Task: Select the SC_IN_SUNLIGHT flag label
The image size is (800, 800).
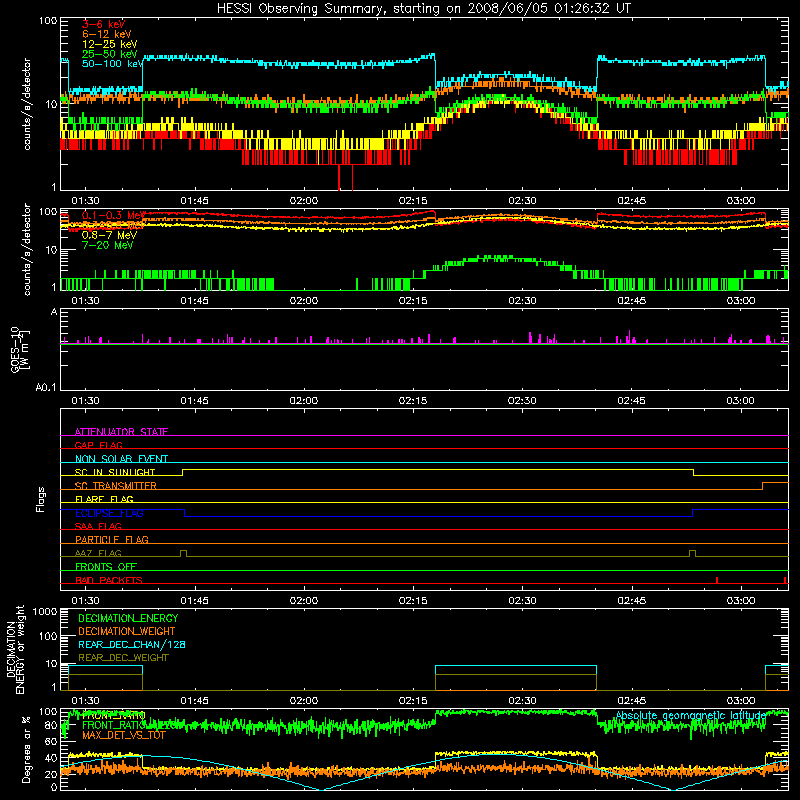Action: 115,472
